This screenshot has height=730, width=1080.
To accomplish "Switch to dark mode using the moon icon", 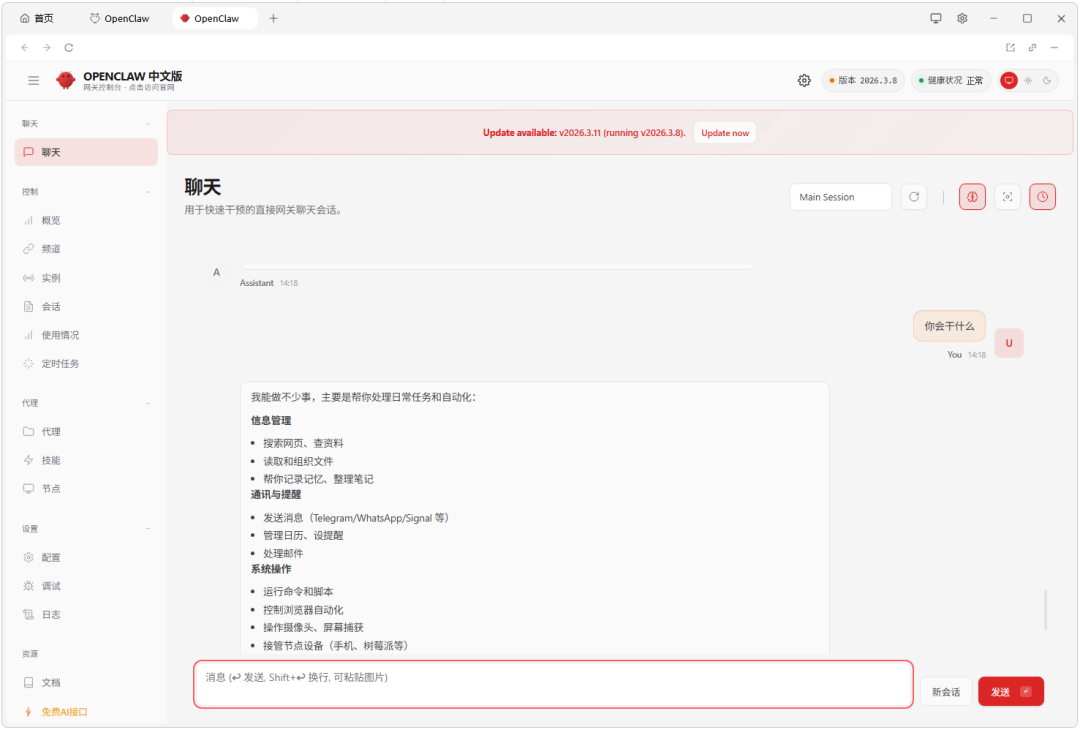I will 1047,80.
